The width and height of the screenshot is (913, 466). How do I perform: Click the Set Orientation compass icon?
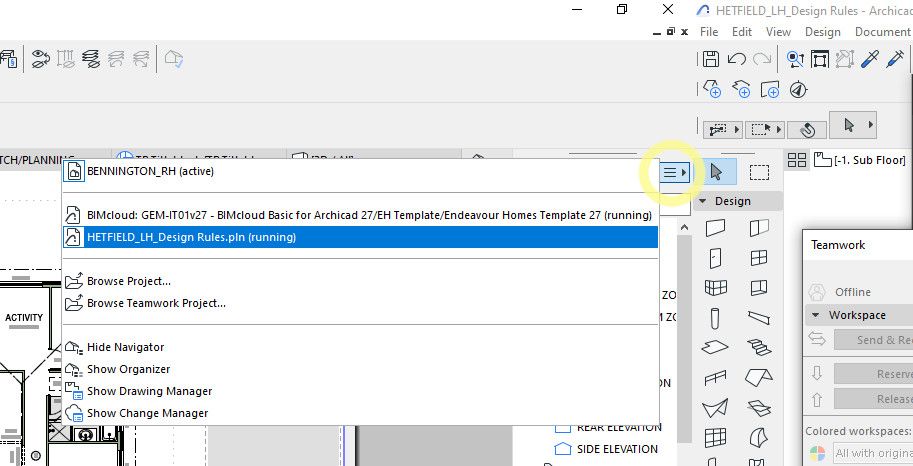pyautogui.click(x=798, y=90)
